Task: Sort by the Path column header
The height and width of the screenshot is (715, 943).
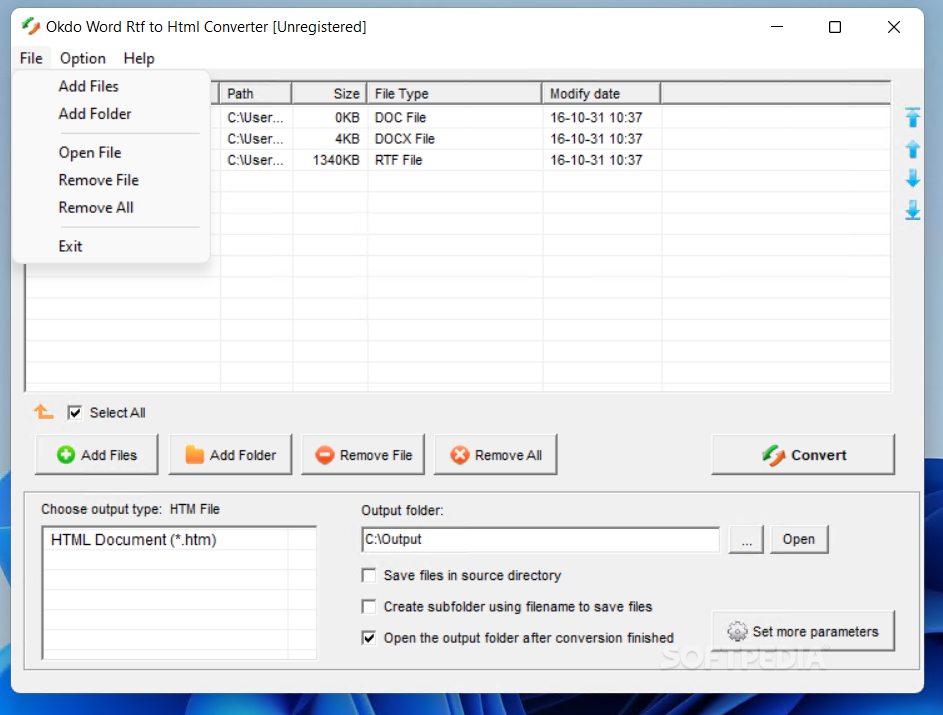Action: pos(256,94)
